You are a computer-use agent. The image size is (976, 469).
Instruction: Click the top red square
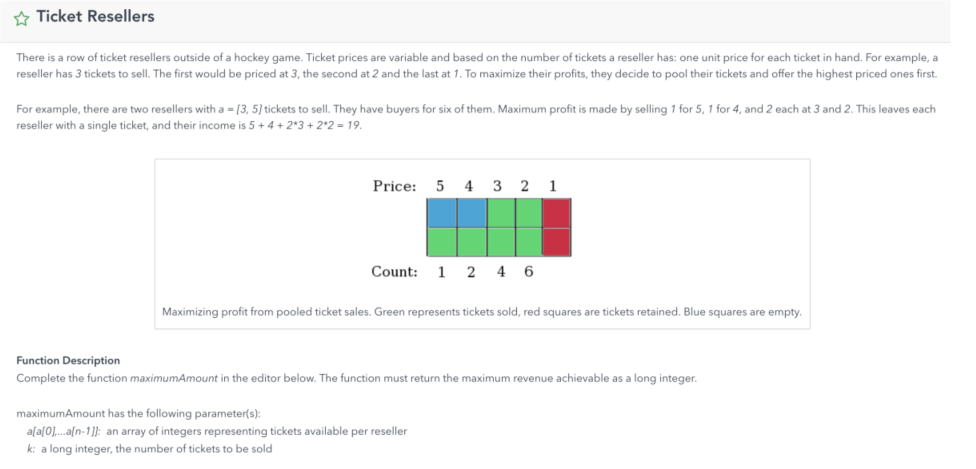(x=556, y=213)
